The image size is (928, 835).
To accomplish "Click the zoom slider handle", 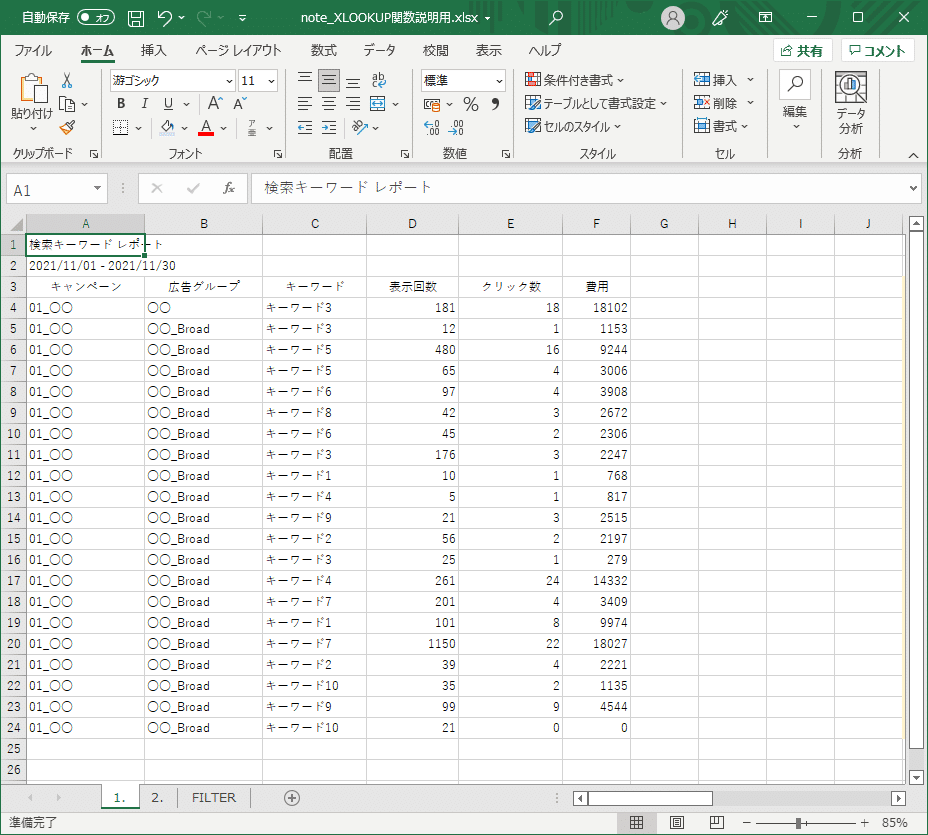I will (798, 823).
